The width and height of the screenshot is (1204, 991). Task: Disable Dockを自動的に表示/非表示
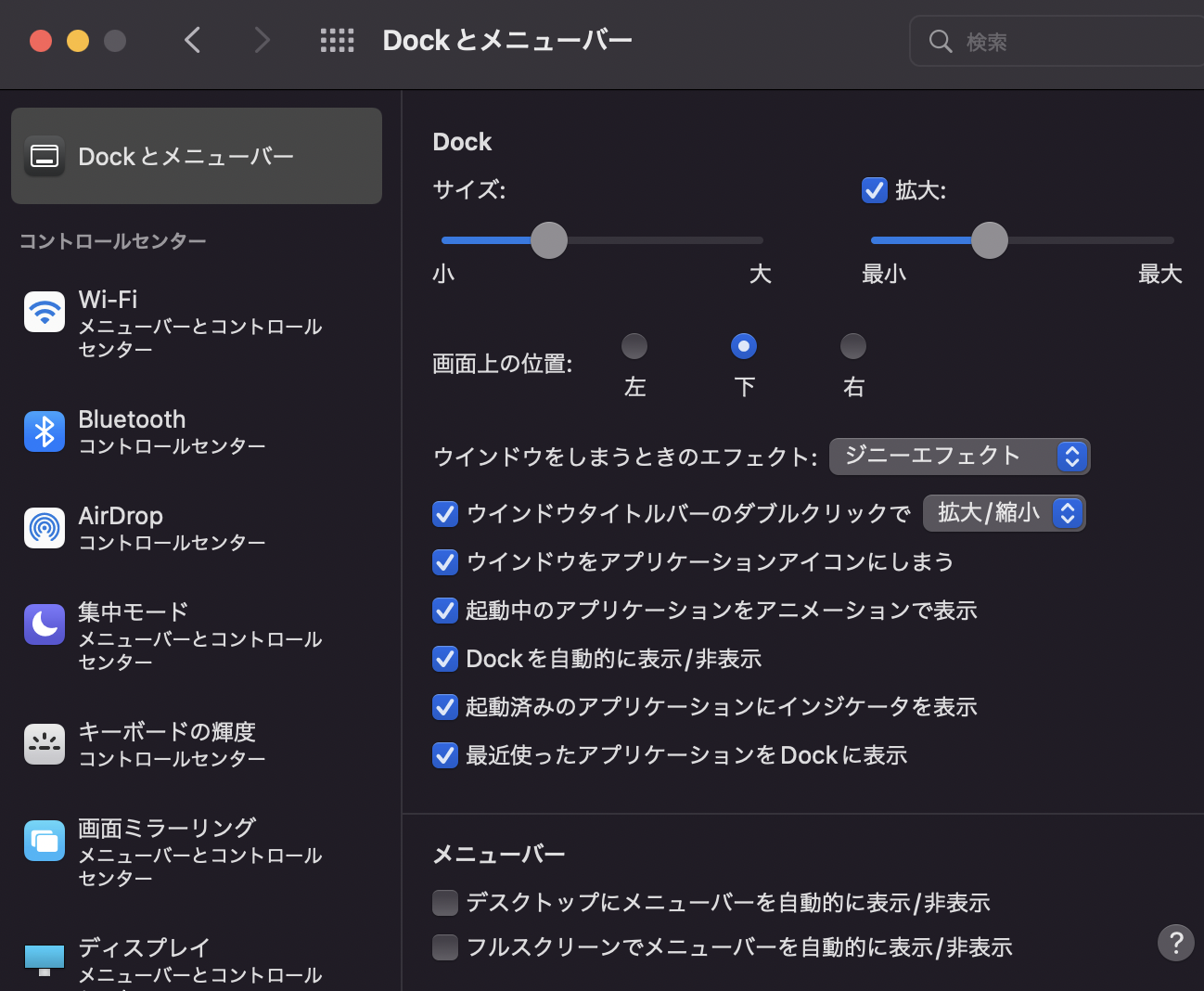445,659
